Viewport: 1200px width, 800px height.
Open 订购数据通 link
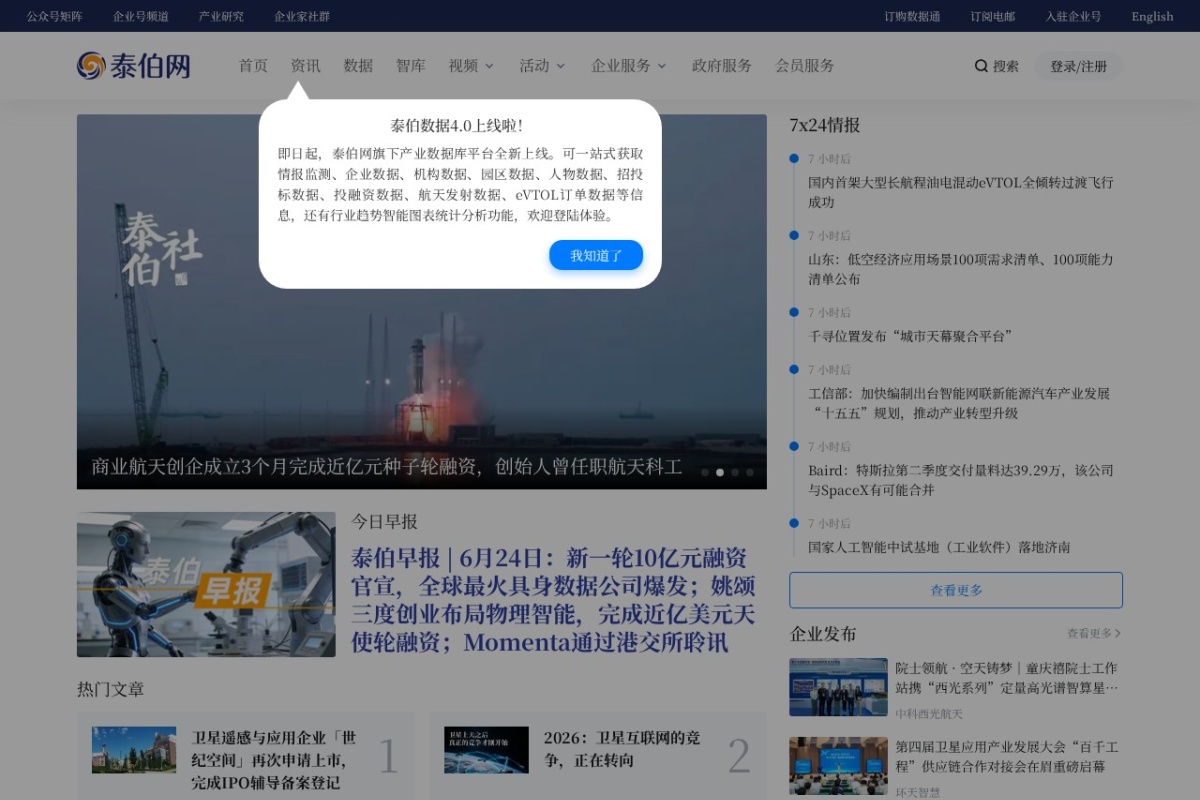912,16
